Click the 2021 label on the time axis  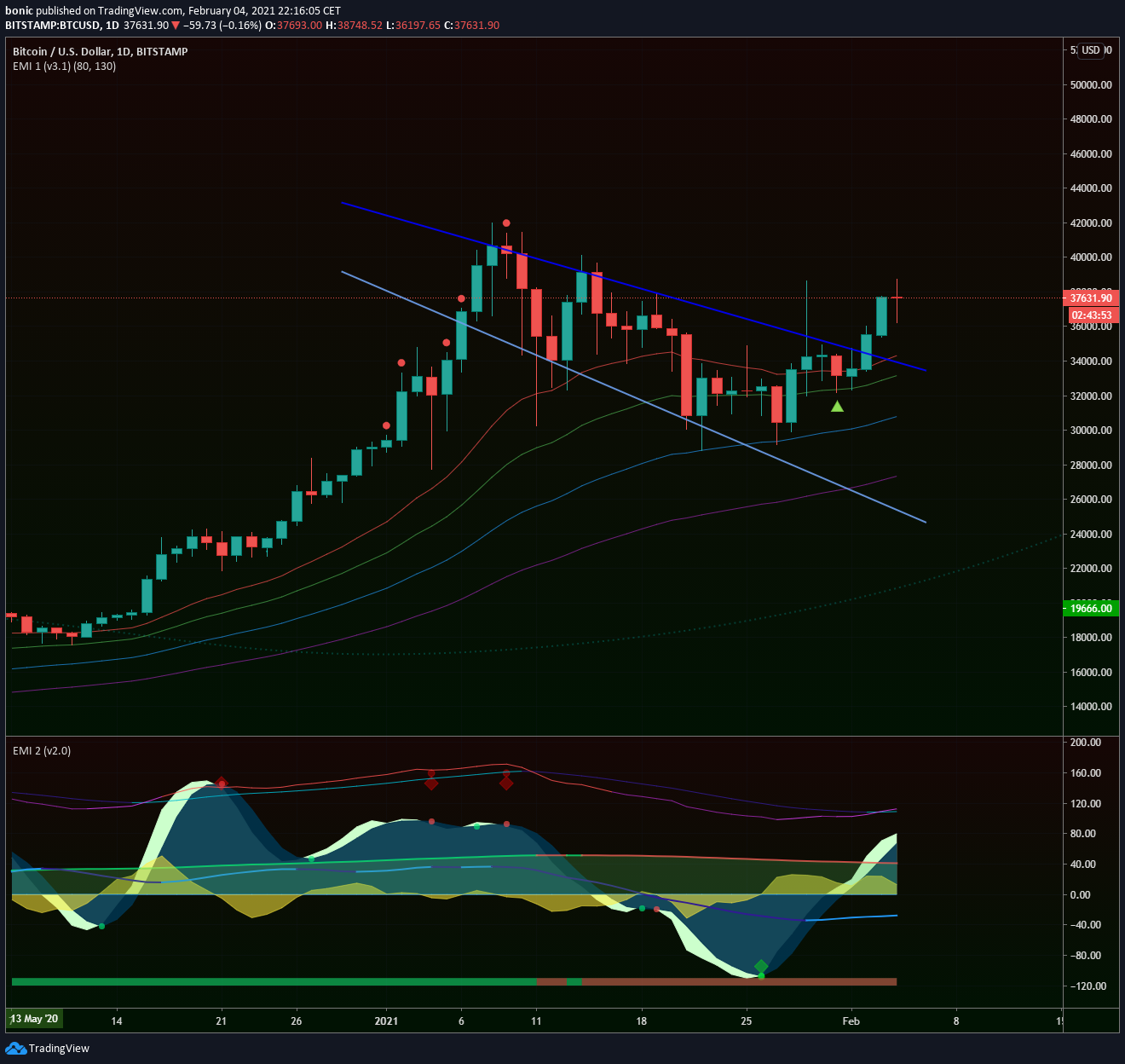tap(386, 1021)
